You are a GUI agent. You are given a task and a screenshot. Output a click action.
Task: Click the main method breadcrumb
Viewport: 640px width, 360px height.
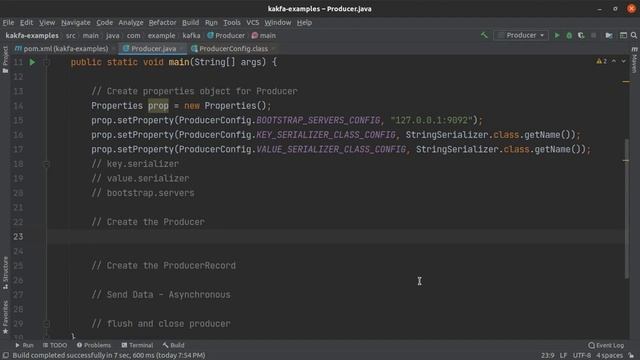click(x=264, y=36)
